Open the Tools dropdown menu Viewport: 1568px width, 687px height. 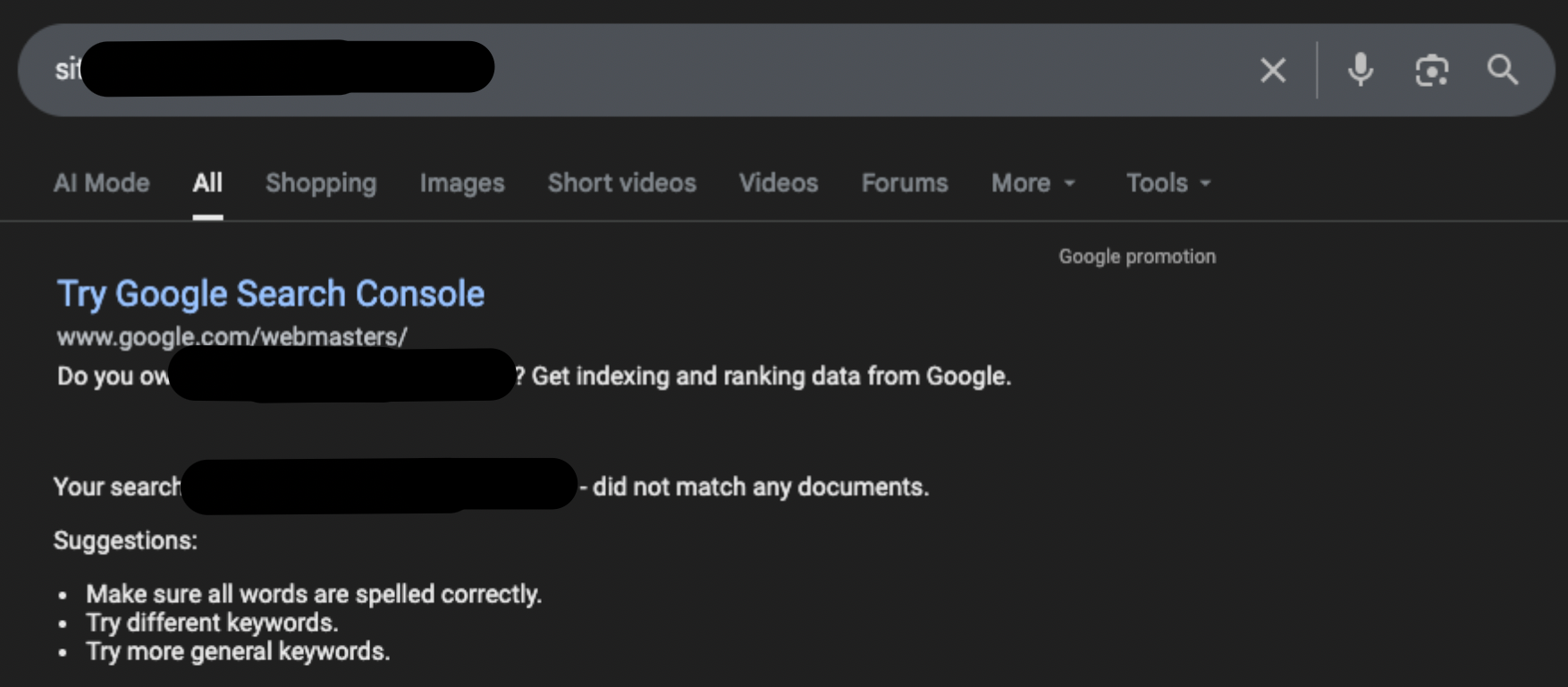point(1168,183)
